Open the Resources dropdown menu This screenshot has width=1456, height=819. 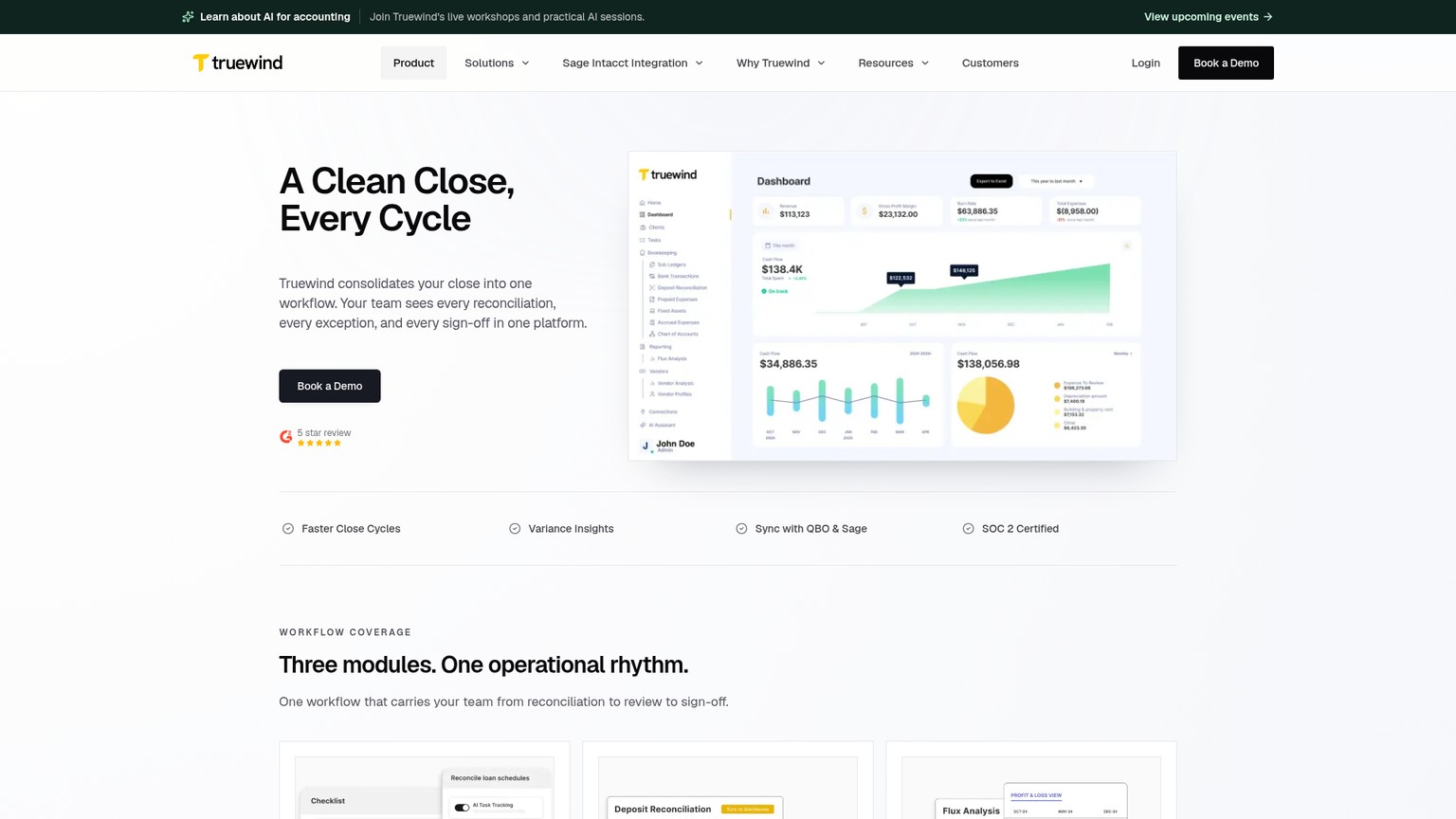(x=894, y=63)
